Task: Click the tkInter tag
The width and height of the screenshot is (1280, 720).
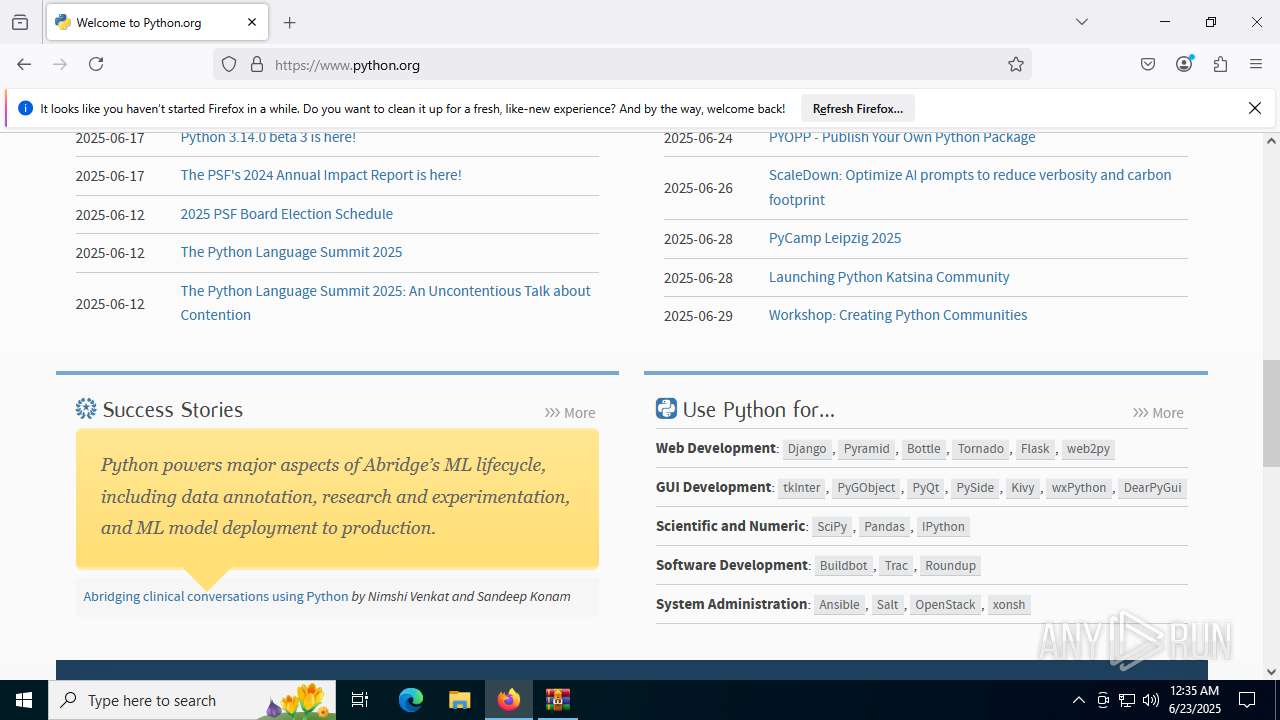Action: [x=802, y=488]
